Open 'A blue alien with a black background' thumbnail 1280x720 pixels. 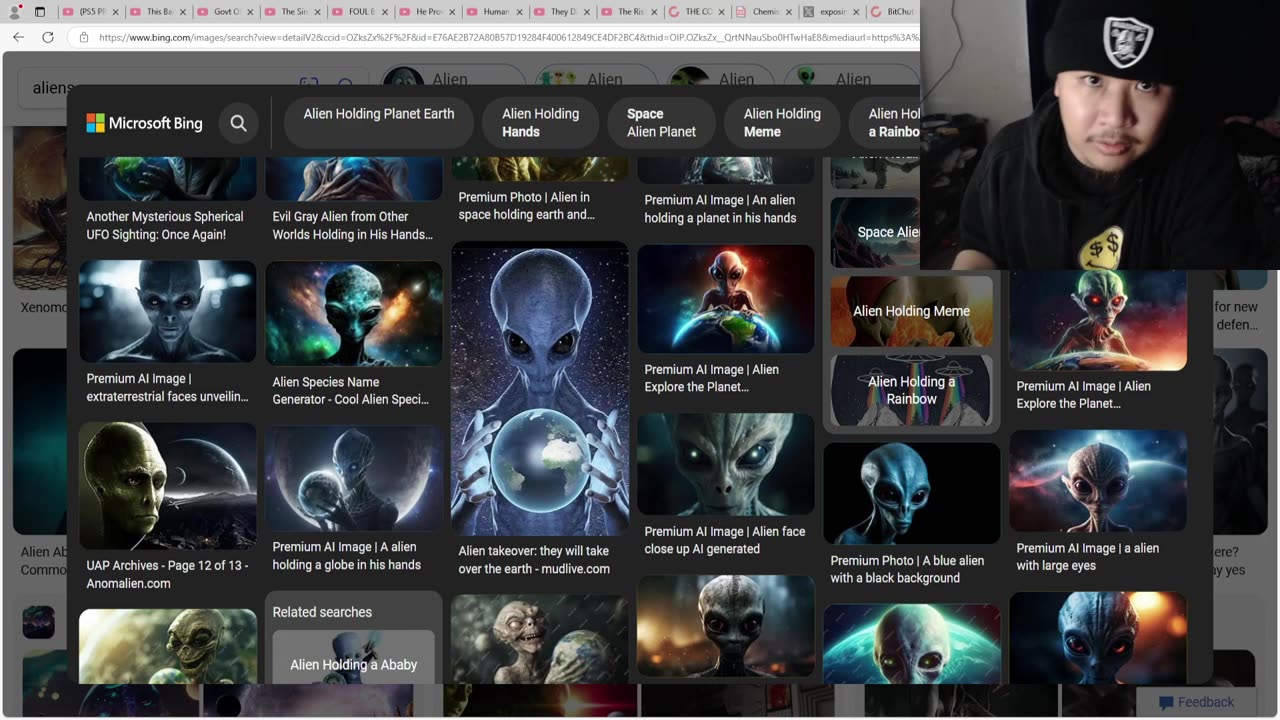[x=912, y=493]
